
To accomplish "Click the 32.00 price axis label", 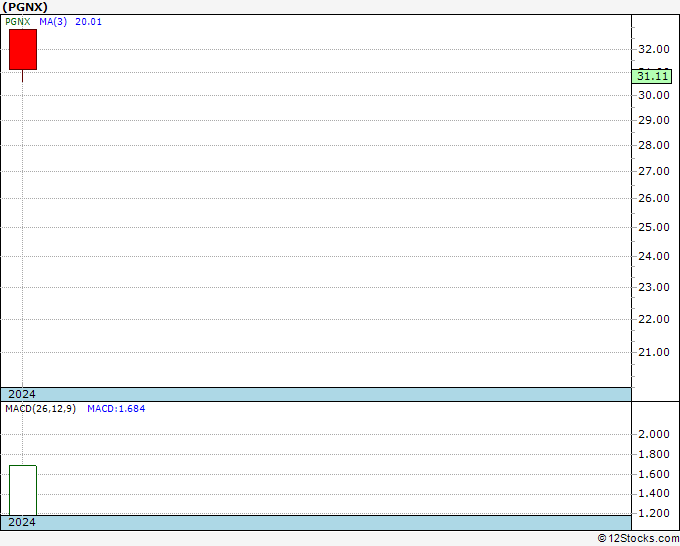I will [654, 49].
